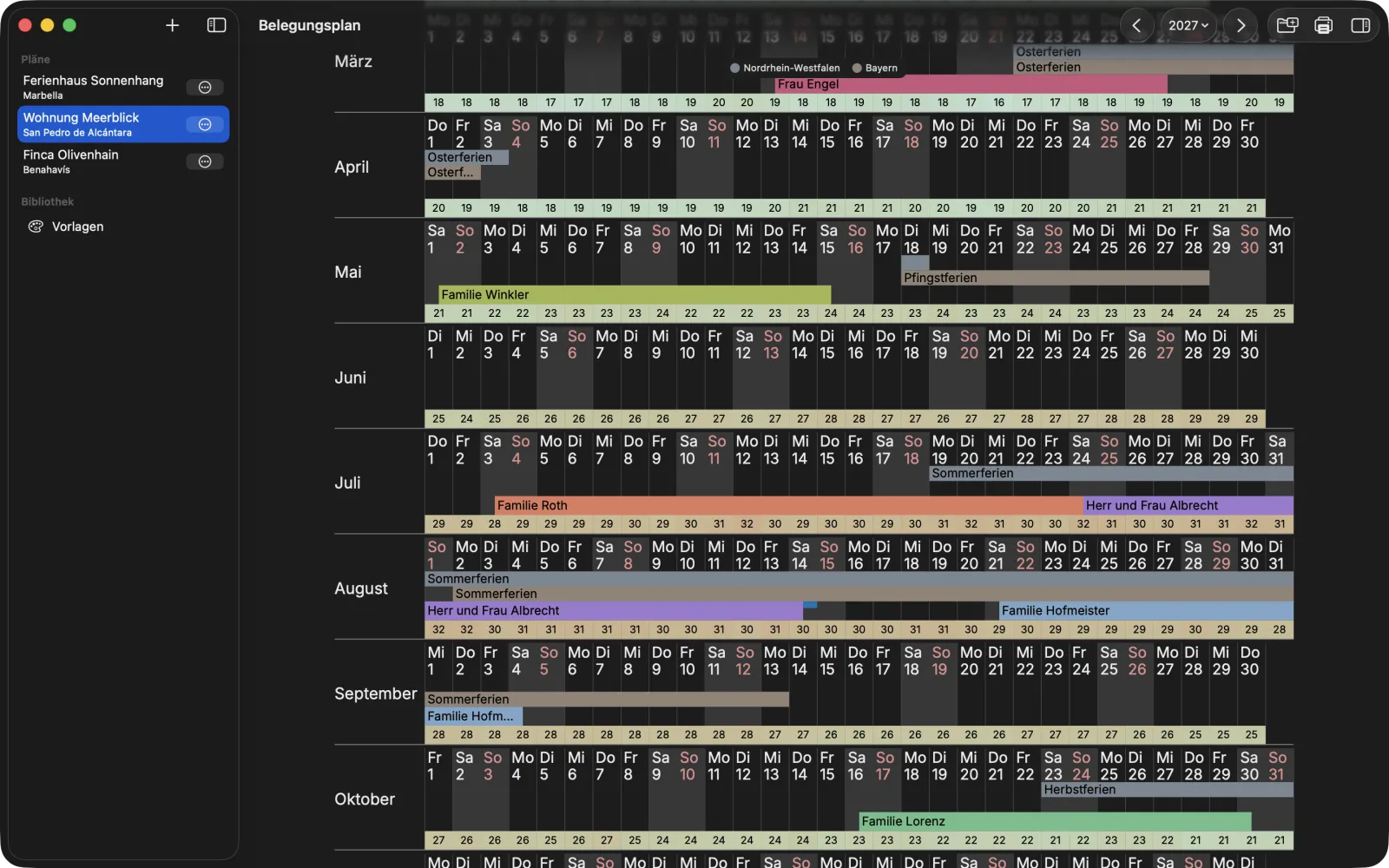The width and height of the screenshot is (1389, 868).
Task: Click the add calendar folder icon
Action: (1287, 25)
